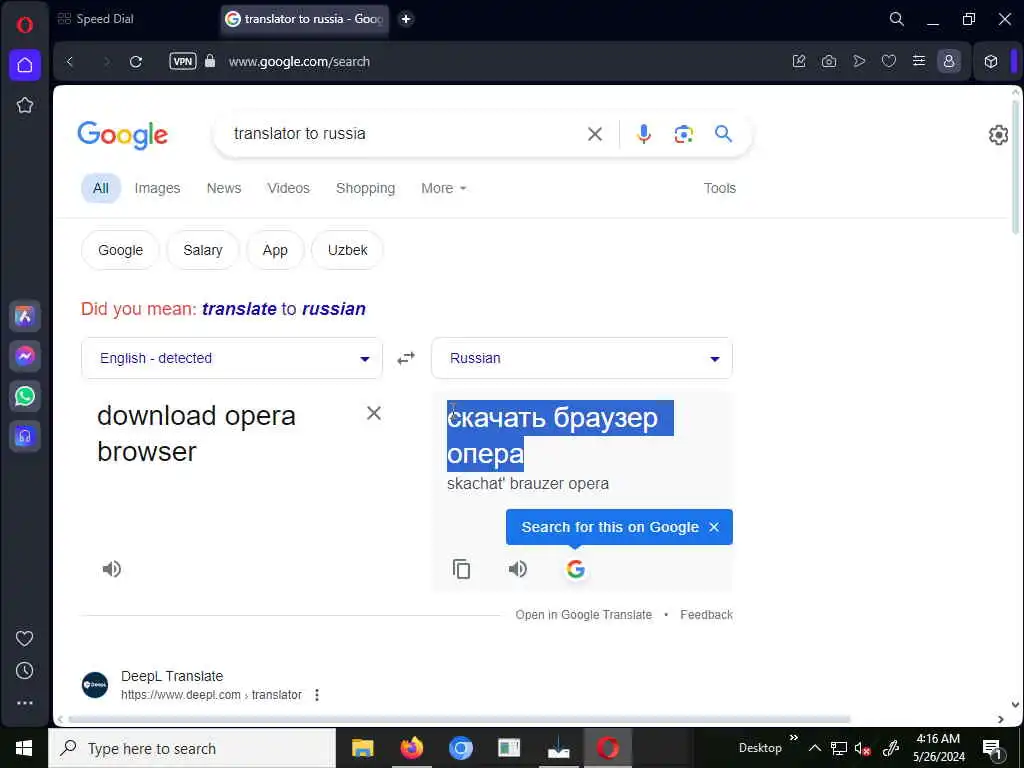The image size is (1024, 768).
Task: Switch to Images results tab
Action: click(157, 188)
